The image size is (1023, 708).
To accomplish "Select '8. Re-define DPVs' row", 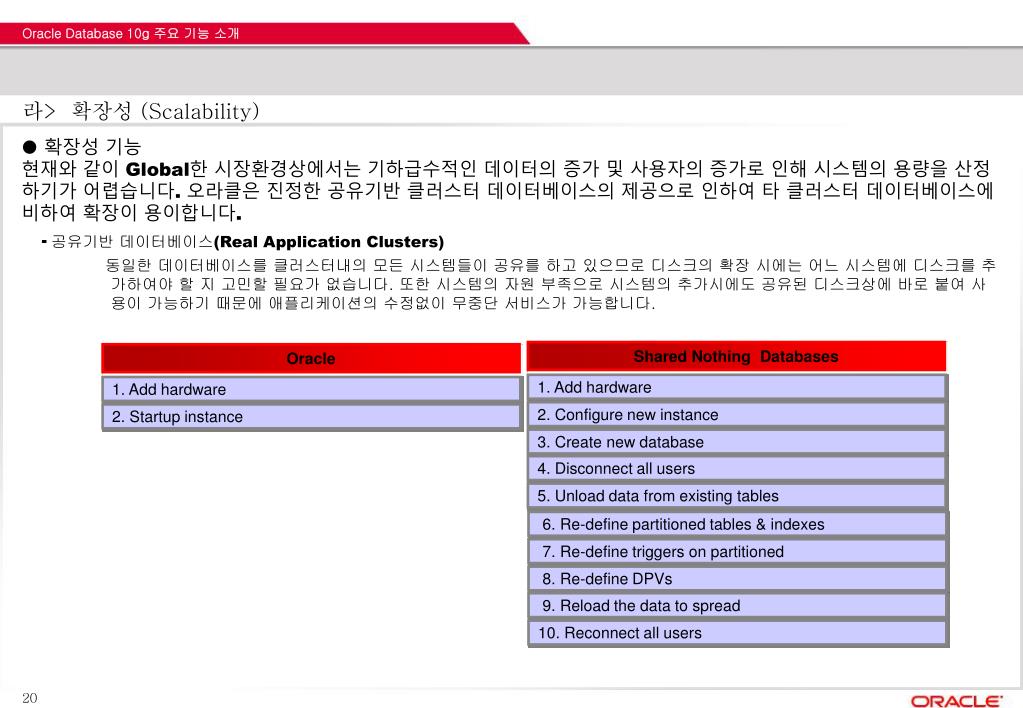I will pos(738,579).
